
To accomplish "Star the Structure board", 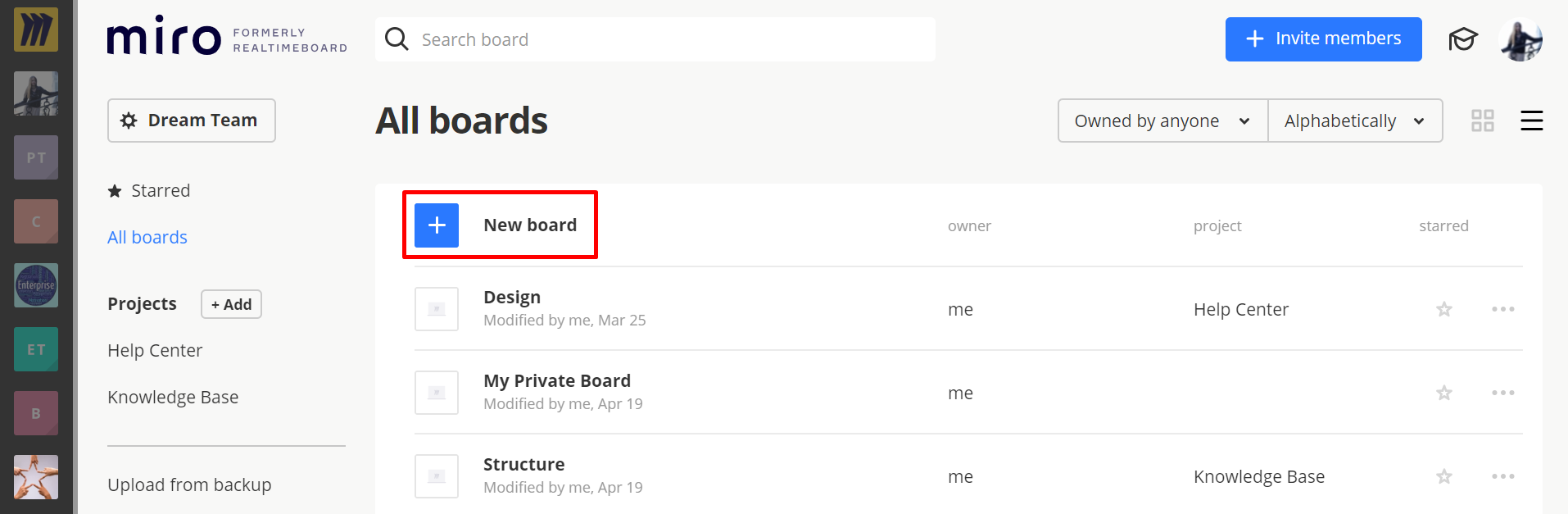I will pyautogui.click(x=1443, y=476).
